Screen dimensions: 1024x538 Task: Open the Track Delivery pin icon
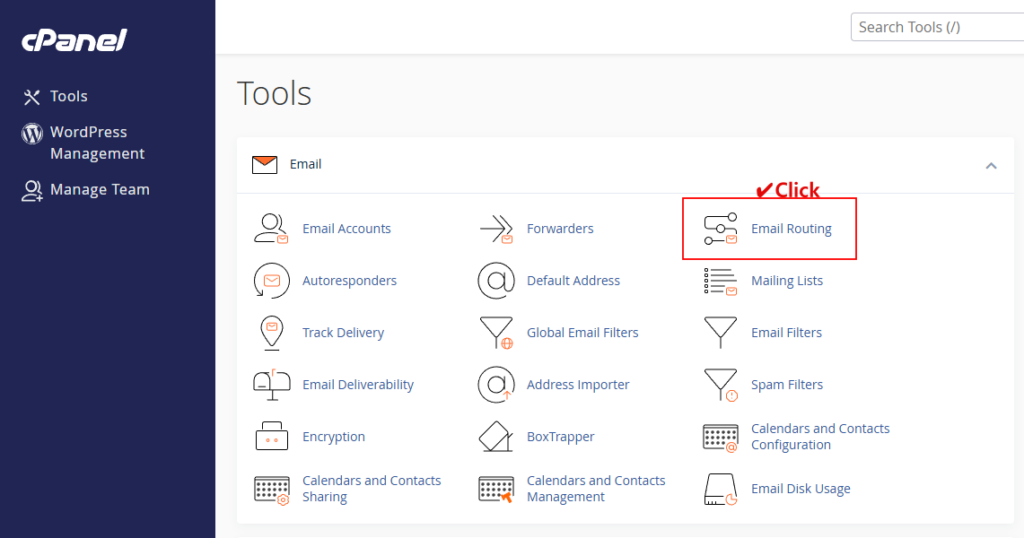pyautogui.click(x=271, y=333)
